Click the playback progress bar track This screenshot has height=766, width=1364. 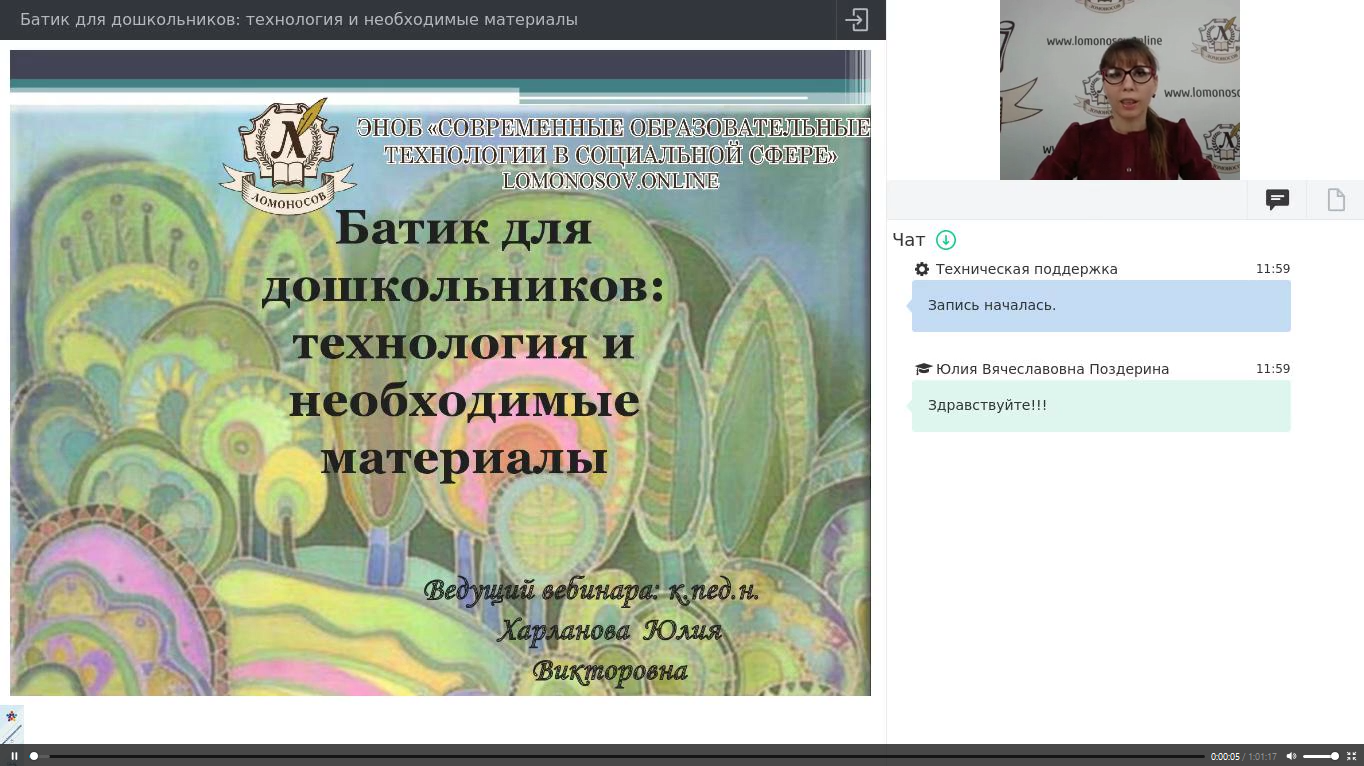620,756
